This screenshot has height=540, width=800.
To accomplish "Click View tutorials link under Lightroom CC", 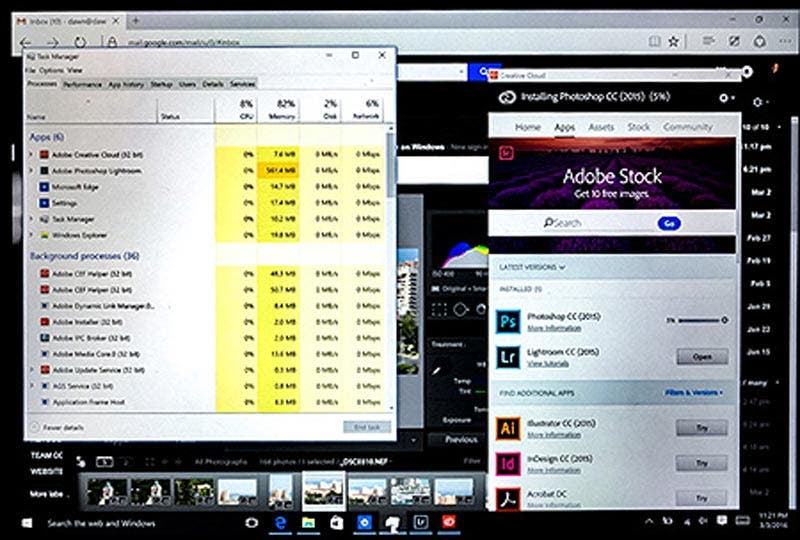I will click(x=548, y=363).
